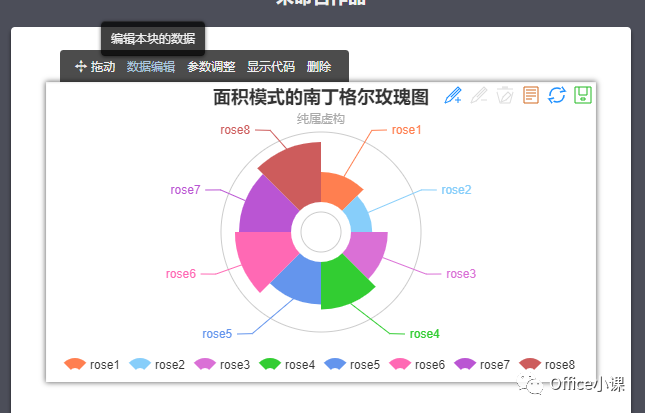This screenshot has height=413, width=645.
Task: Click 删除 to delete the block
Action: tap(319, 67)
